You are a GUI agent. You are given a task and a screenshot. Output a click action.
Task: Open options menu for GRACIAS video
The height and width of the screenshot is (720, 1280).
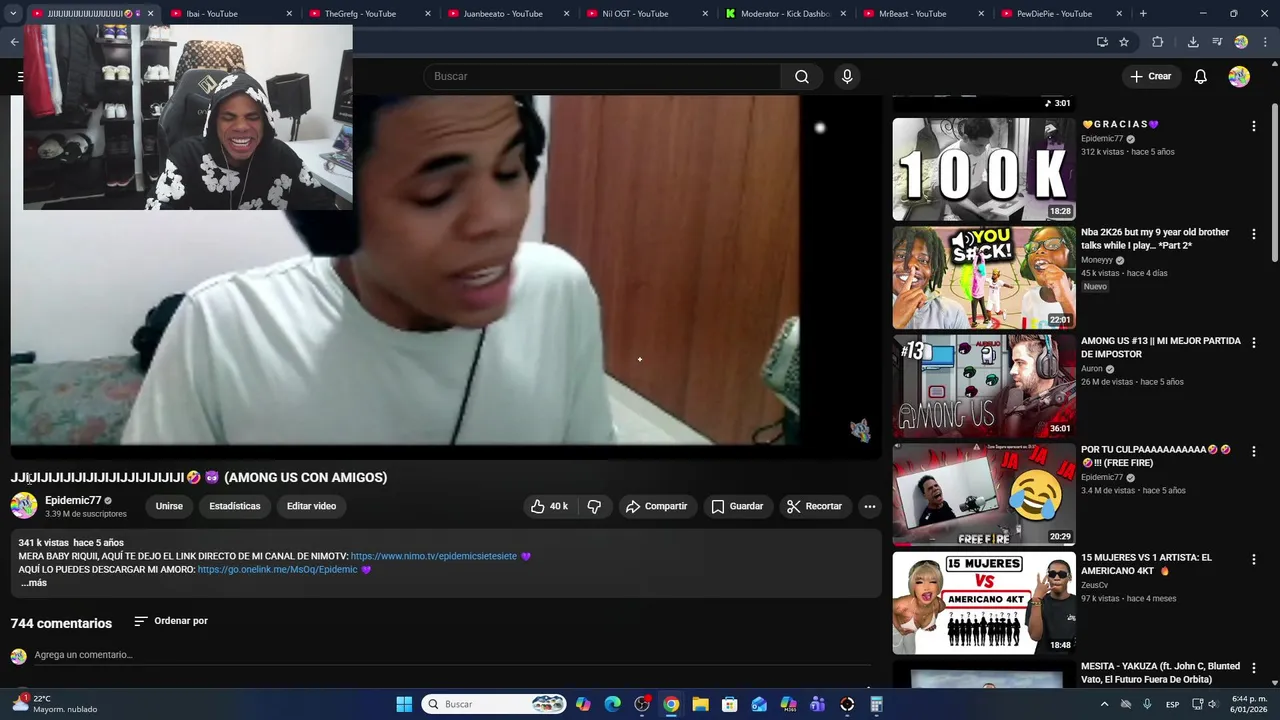point(1253,126)
